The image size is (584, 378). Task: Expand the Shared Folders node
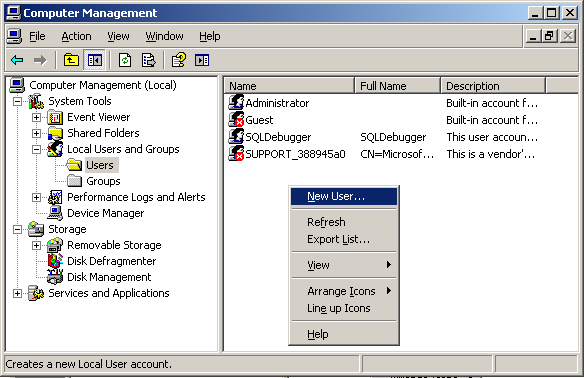(x=36, y=133)
